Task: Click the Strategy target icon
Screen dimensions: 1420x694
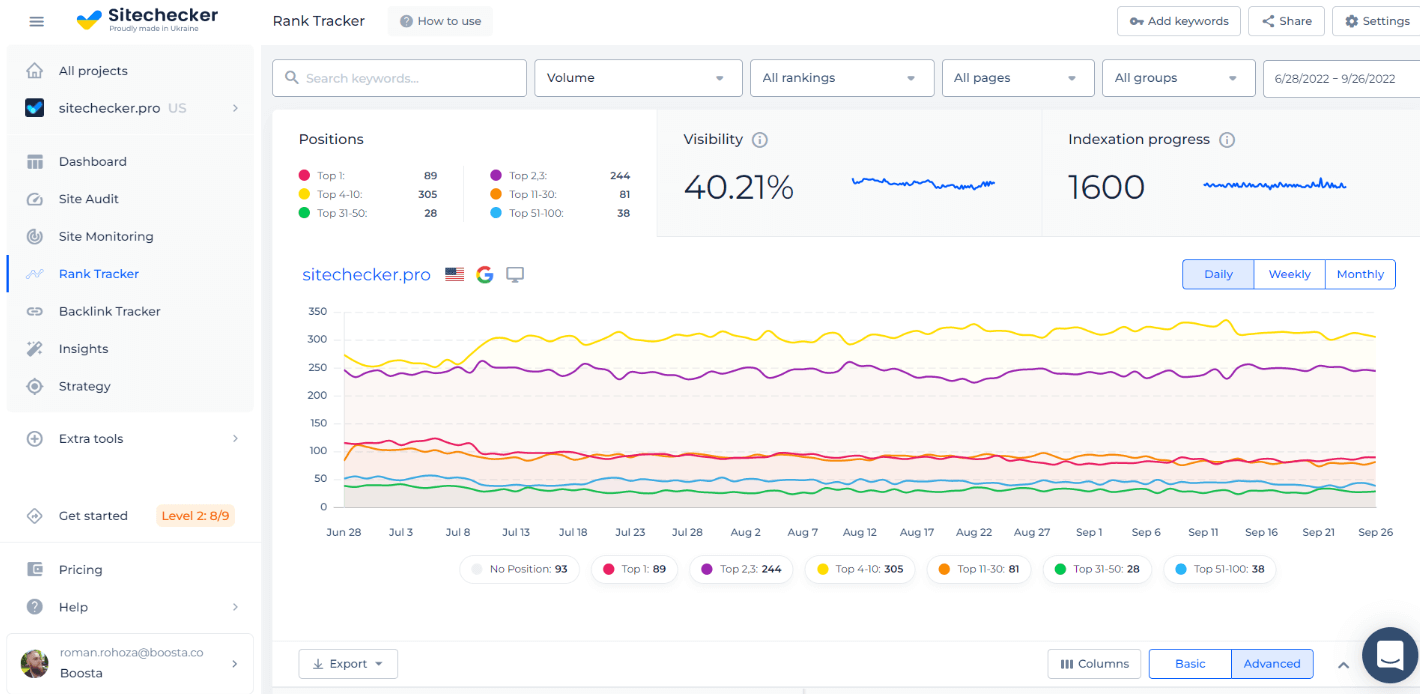Action: [35, 387]
